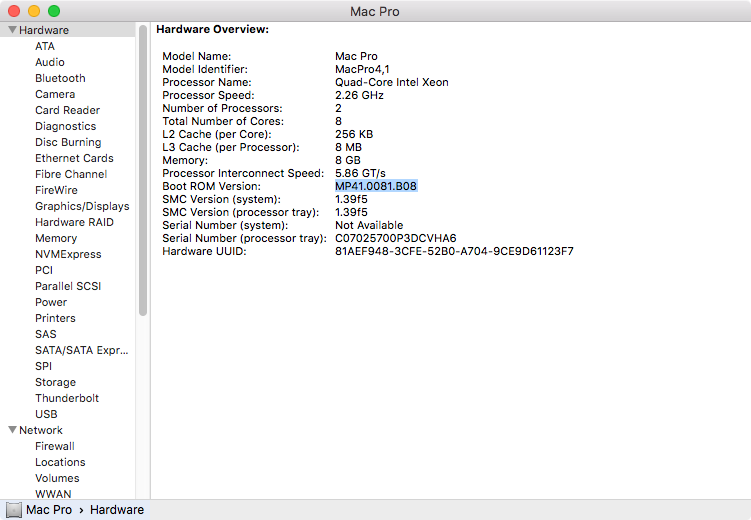Select WWAN under Network

tap(53, 494)
